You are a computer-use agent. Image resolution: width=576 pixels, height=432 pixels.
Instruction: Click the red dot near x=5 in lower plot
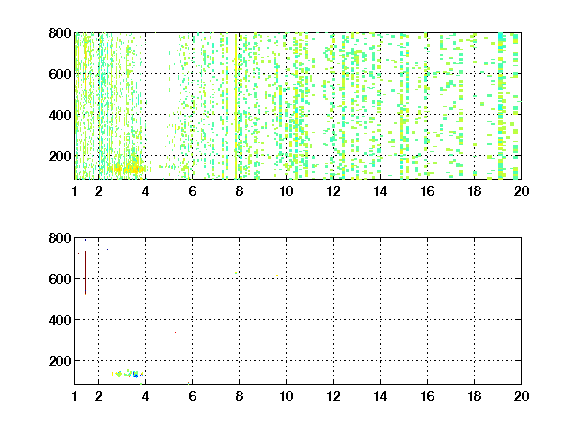tap(176, 332)
